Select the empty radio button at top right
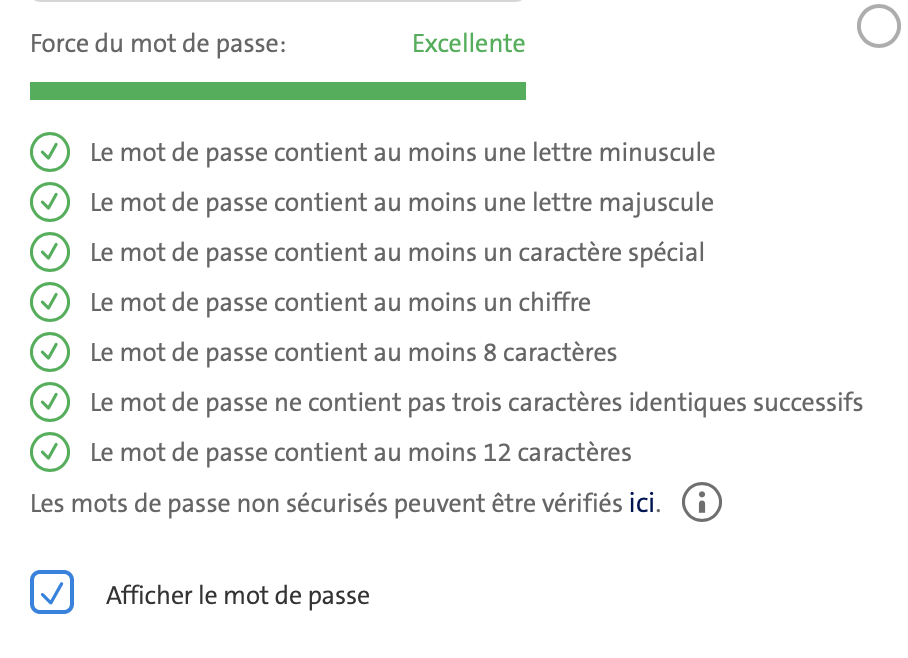 [879, 27]
